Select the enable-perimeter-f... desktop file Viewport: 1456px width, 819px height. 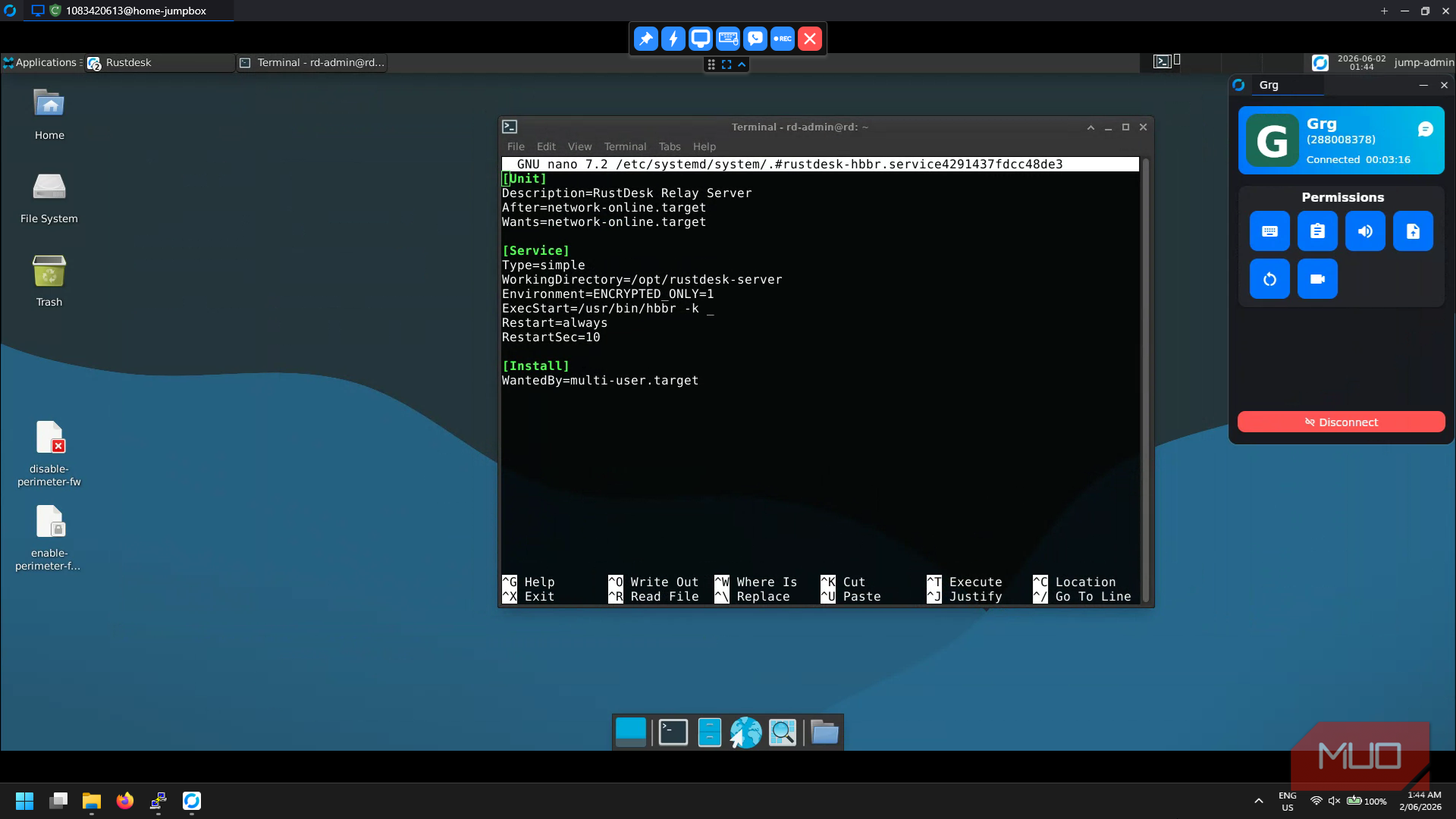(x=49, y=538)
